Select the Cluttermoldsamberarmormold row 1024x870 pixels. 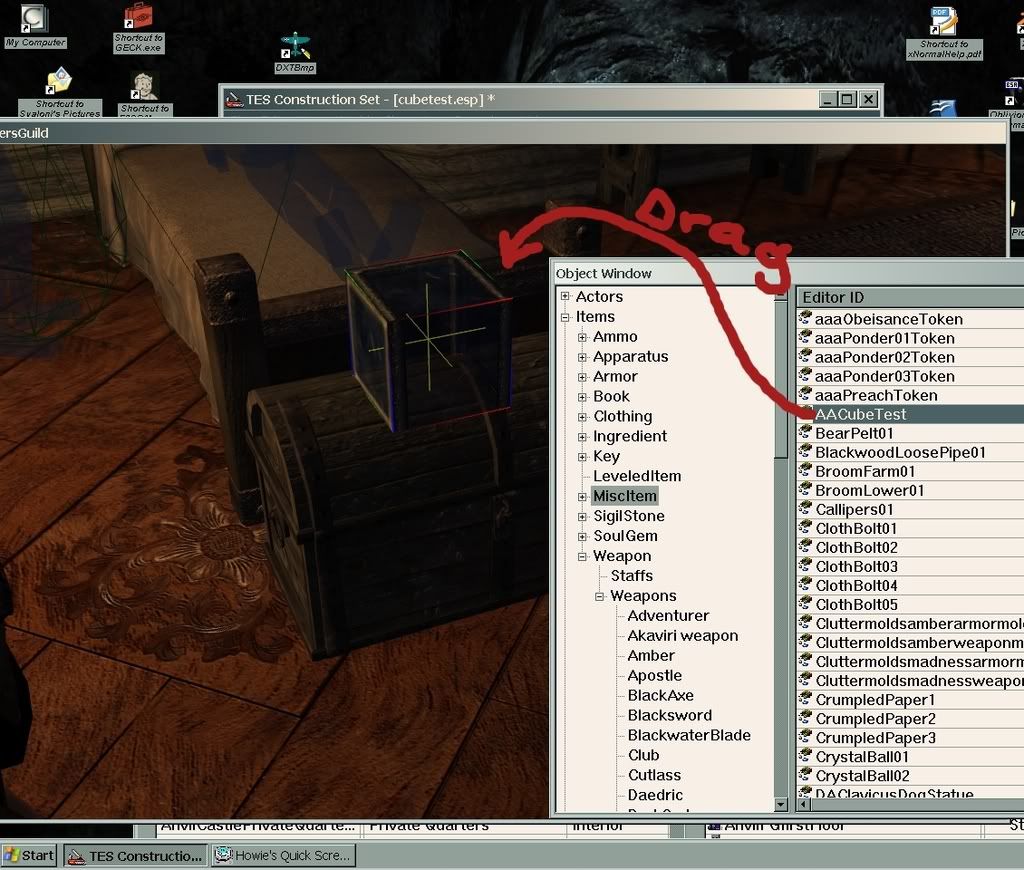tap(910, 623)
